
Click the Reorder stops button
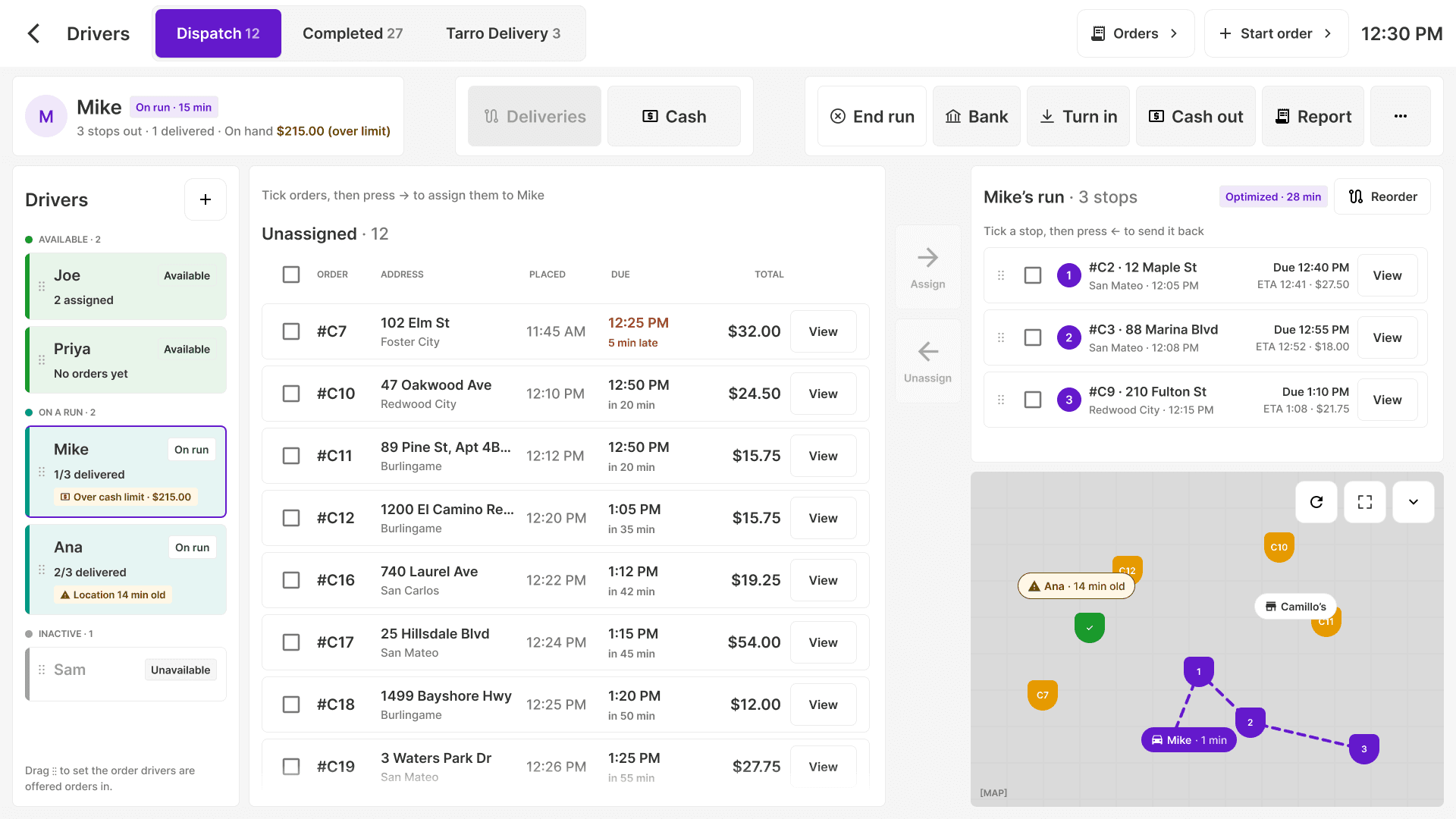click(x=1382, y=197)
